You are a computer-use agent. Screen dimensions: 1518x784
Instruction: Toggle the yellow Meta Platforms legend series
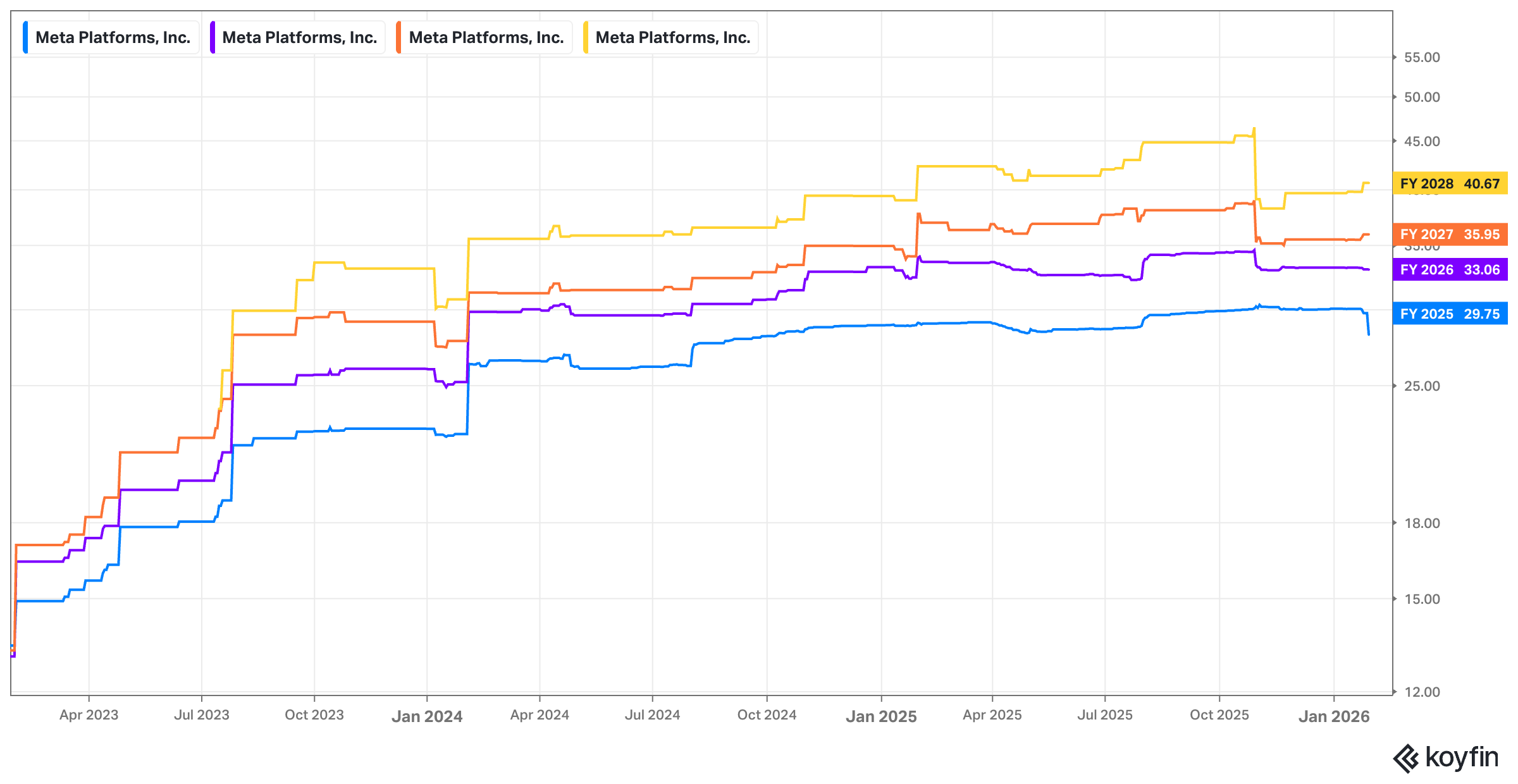673,37
